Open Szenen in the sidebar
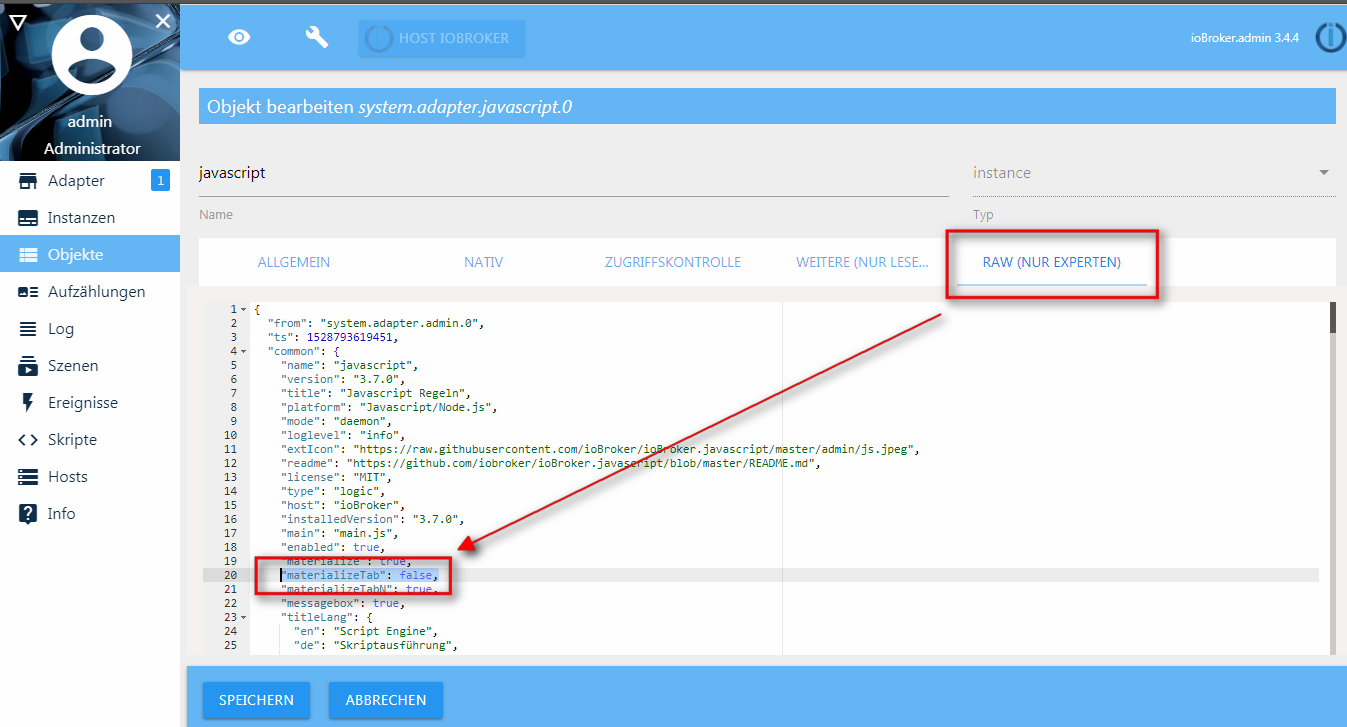This screenshot has width=1347, height=727. point(90,366)
